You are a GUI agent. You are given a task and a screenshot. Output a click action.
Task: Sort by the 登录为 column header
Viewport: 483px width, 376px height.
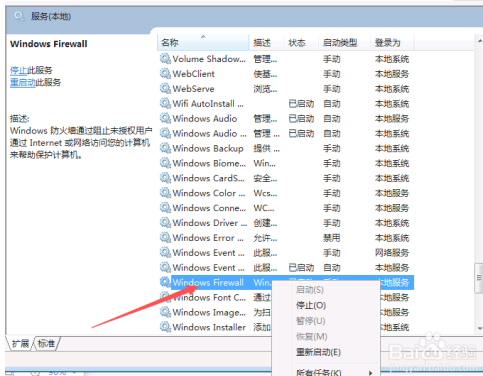tap(392, 43)
